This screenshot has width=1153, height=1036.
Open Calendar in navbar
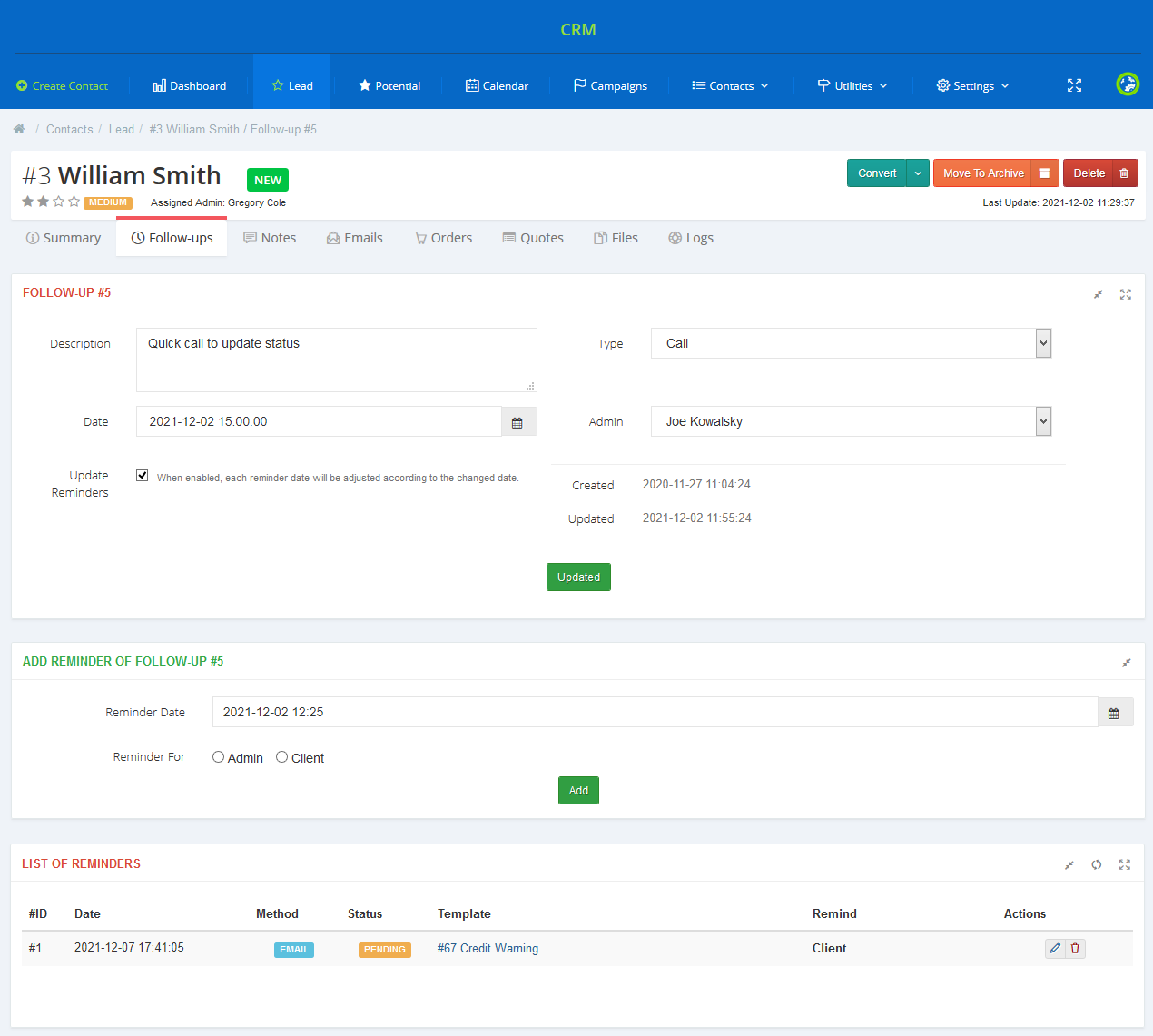coord(497,86)
